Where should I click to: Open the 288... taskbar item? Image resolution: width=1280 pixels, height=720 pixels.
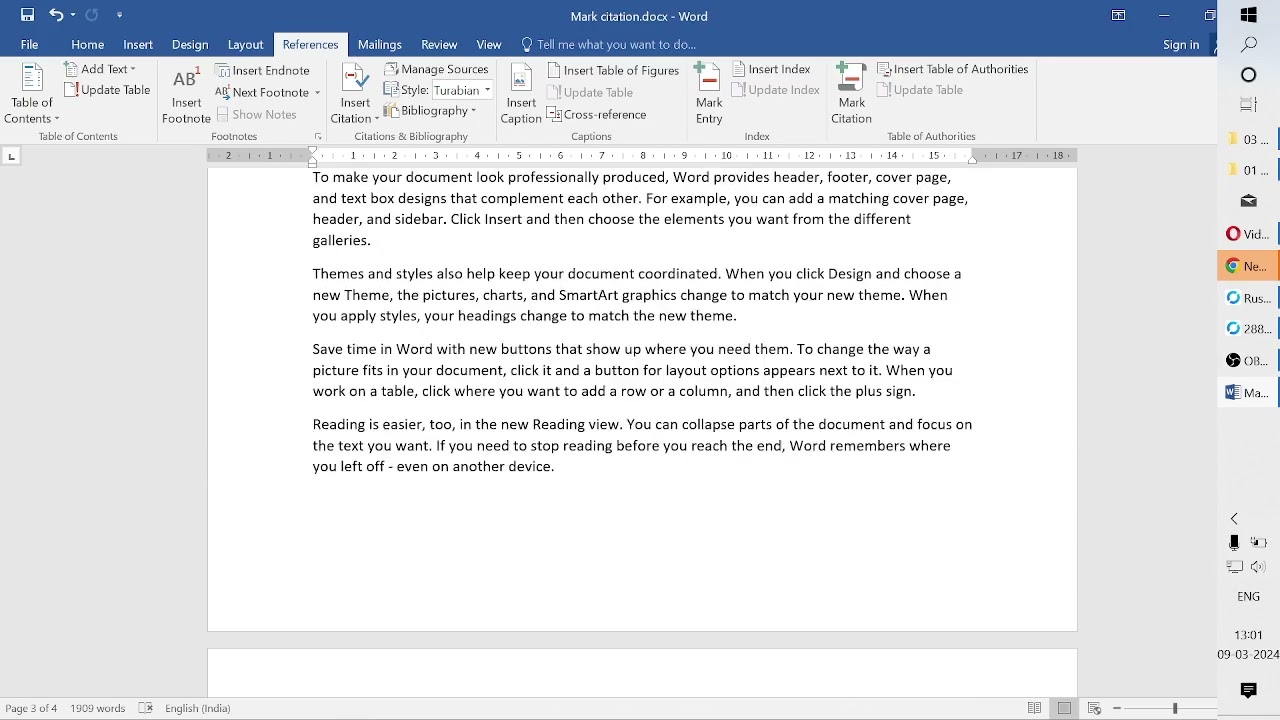pos(1248,329)
